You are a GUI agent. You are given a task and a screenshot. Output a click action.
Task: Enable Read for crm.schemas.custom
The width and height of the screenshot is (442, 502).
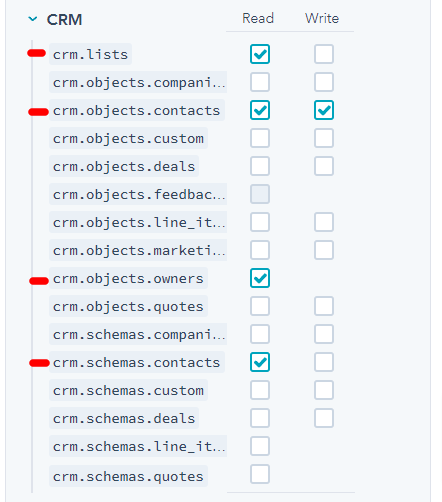(x=260, y=390)
